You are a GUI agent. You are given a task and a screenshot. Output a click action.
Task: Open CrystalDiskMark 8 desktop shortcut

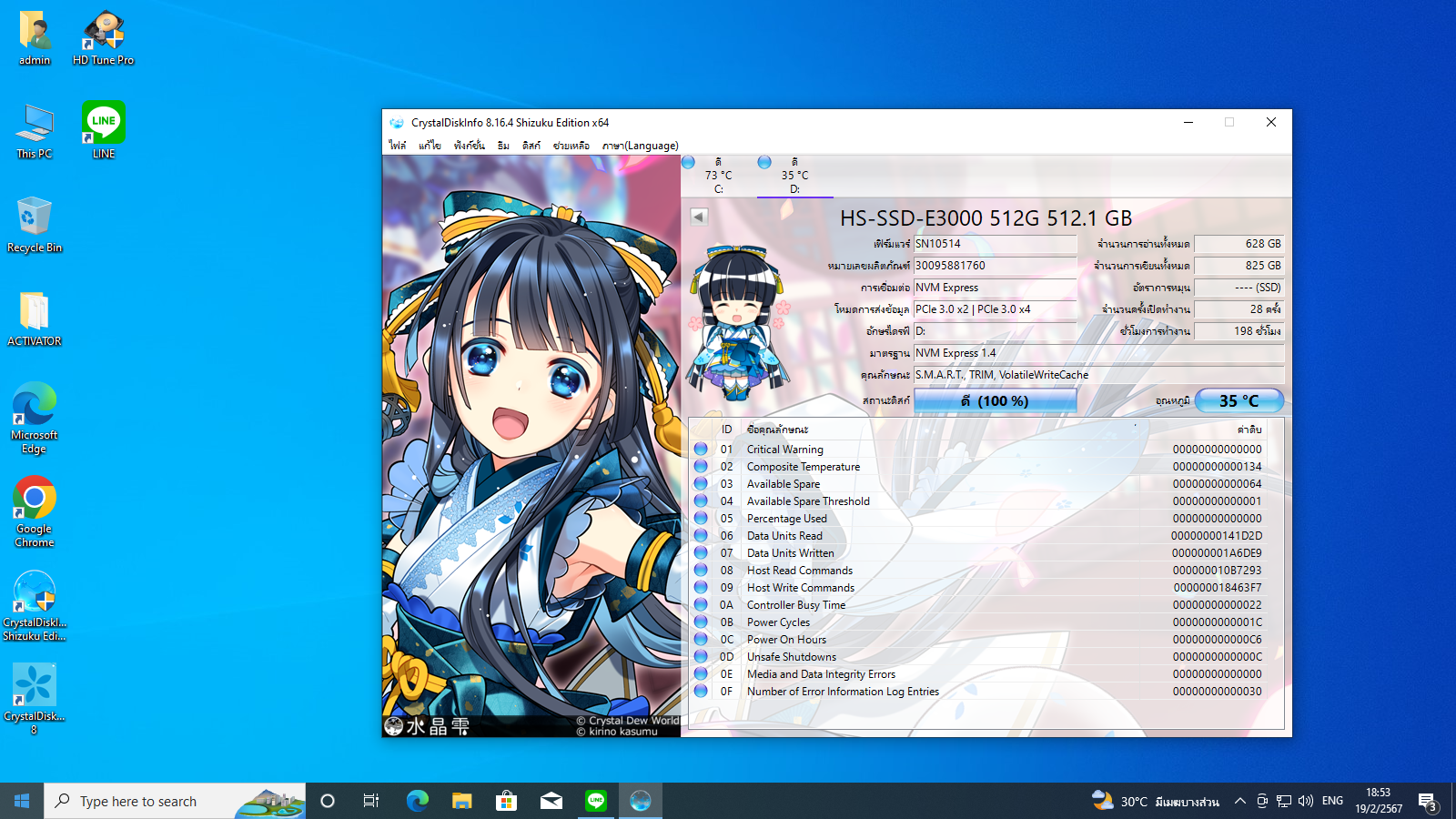[x=35, y=699]
